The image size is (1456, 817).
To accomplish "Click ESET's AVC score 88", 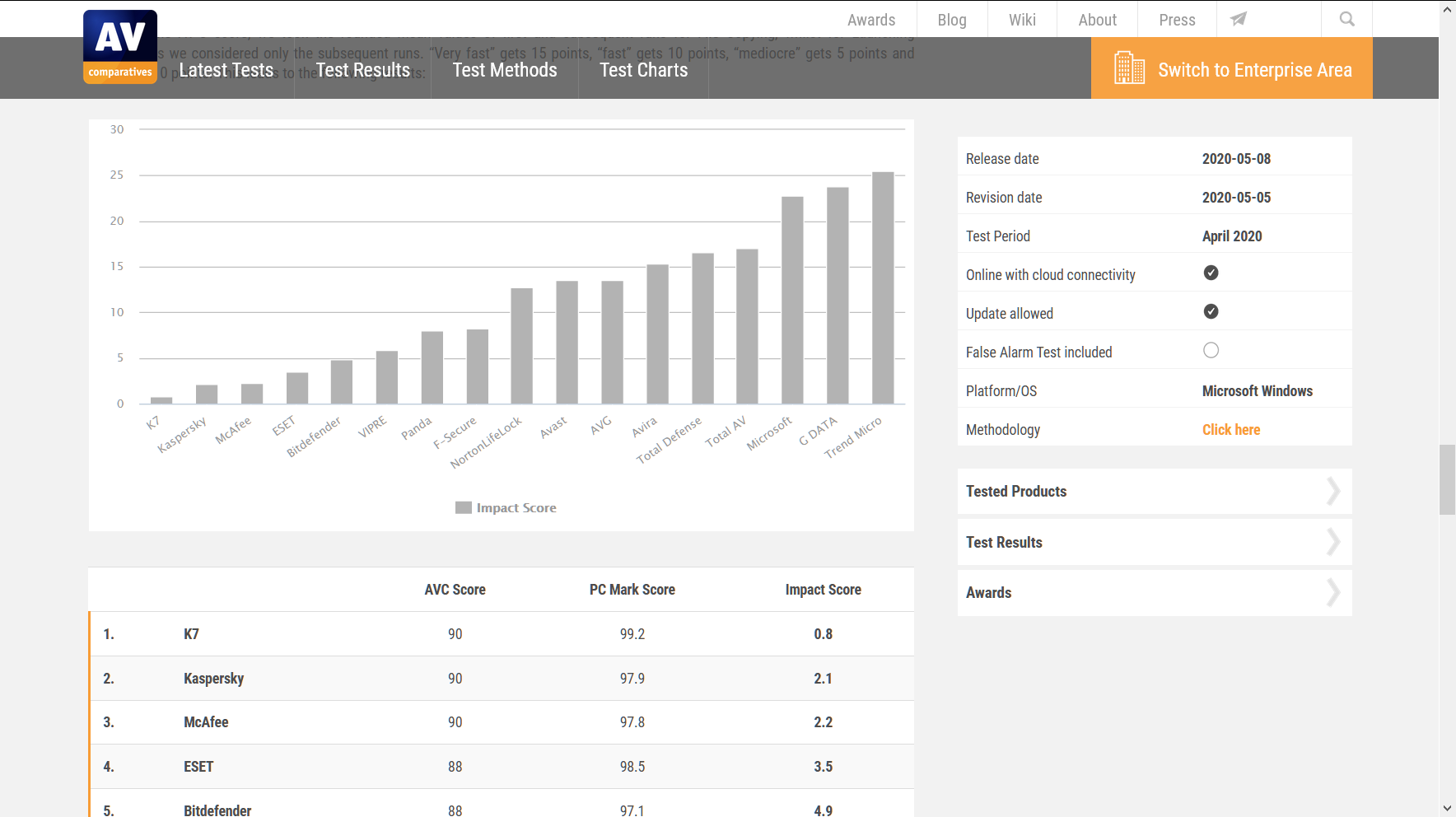I will [x=455, y=767].
